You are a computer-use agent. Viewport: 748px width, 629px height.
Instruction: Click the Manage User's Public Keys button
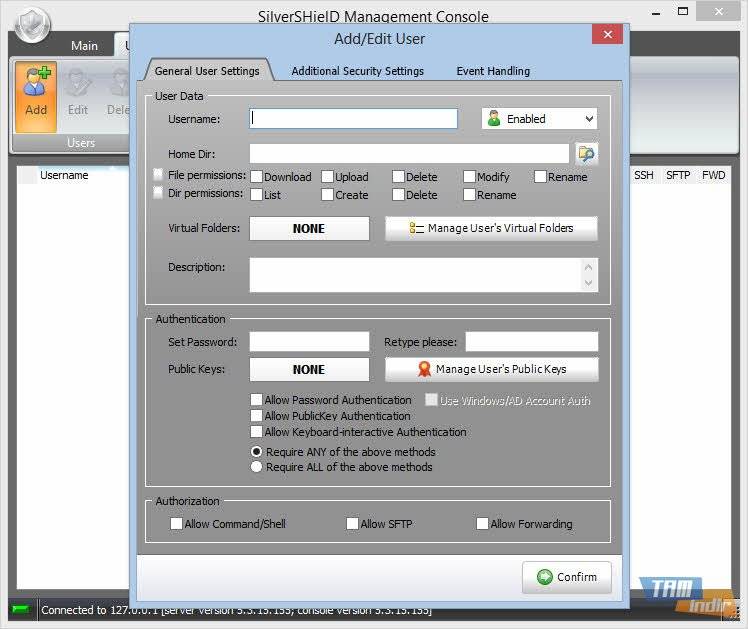coord(491,369)
